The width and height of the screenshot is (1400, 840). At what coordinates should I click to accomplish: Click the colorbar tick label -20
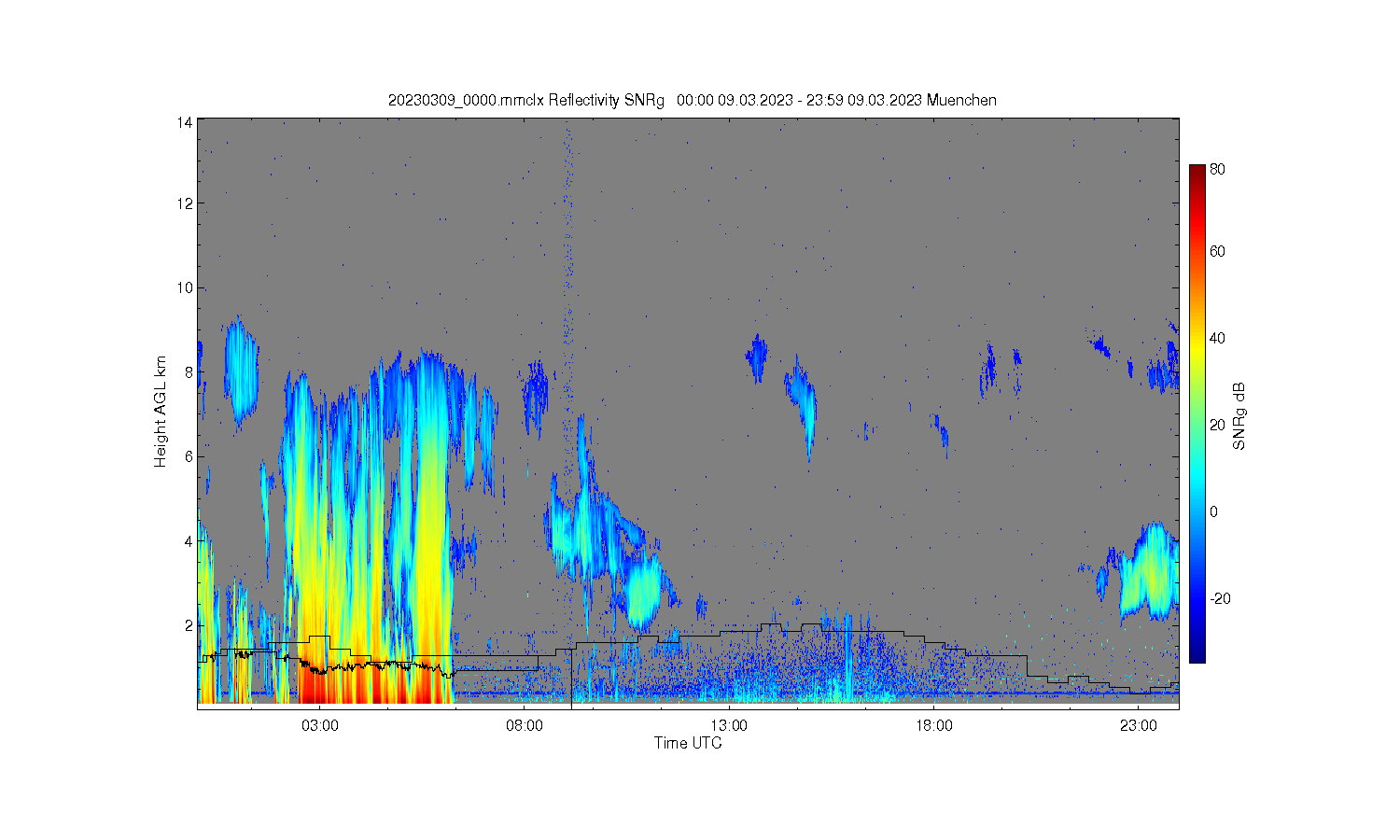(x=1220, y=598)
